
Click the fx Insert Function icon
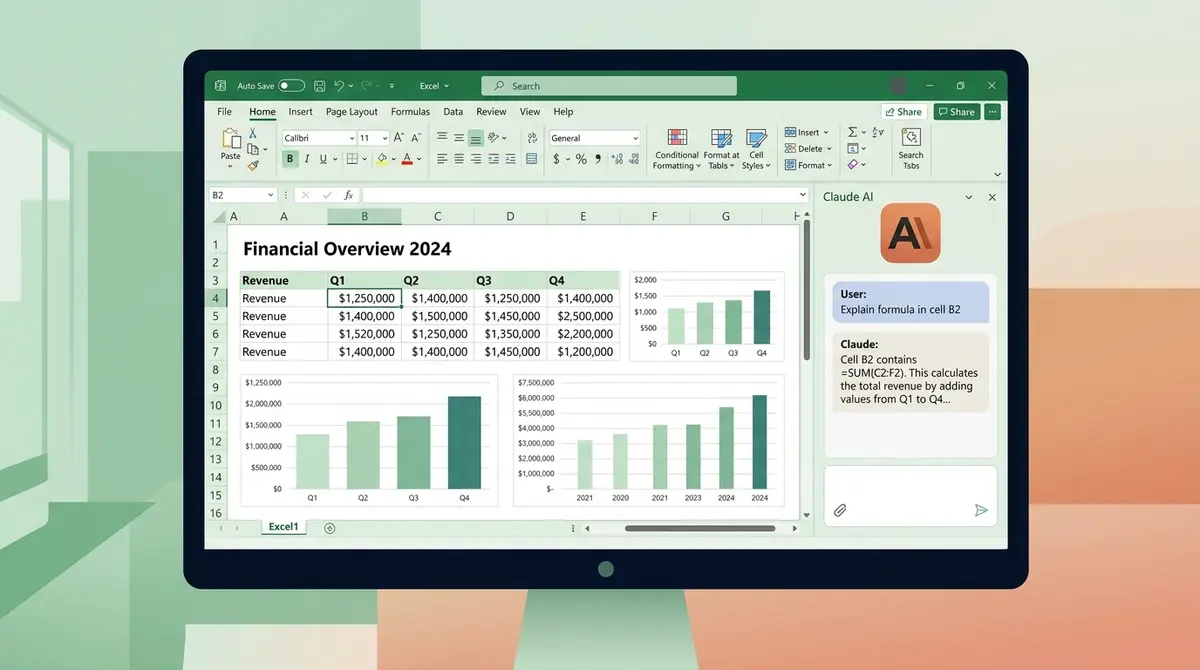point(348,195)
